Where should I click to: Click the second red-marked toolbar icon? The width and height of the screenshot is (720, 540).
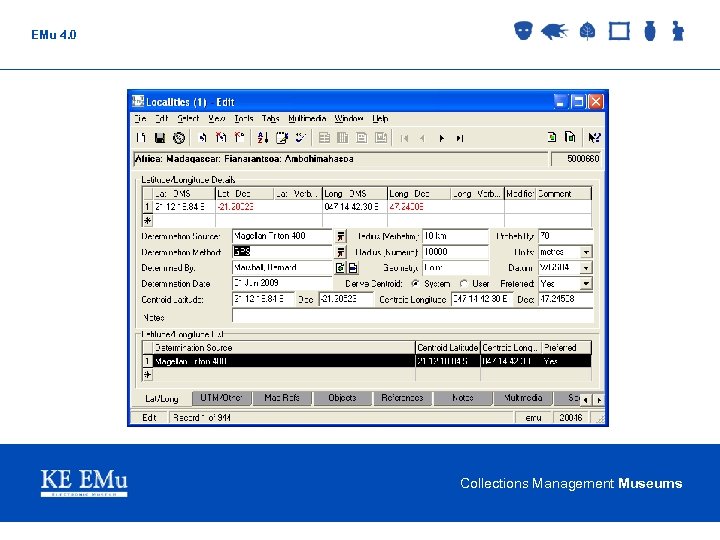[240, 137]
